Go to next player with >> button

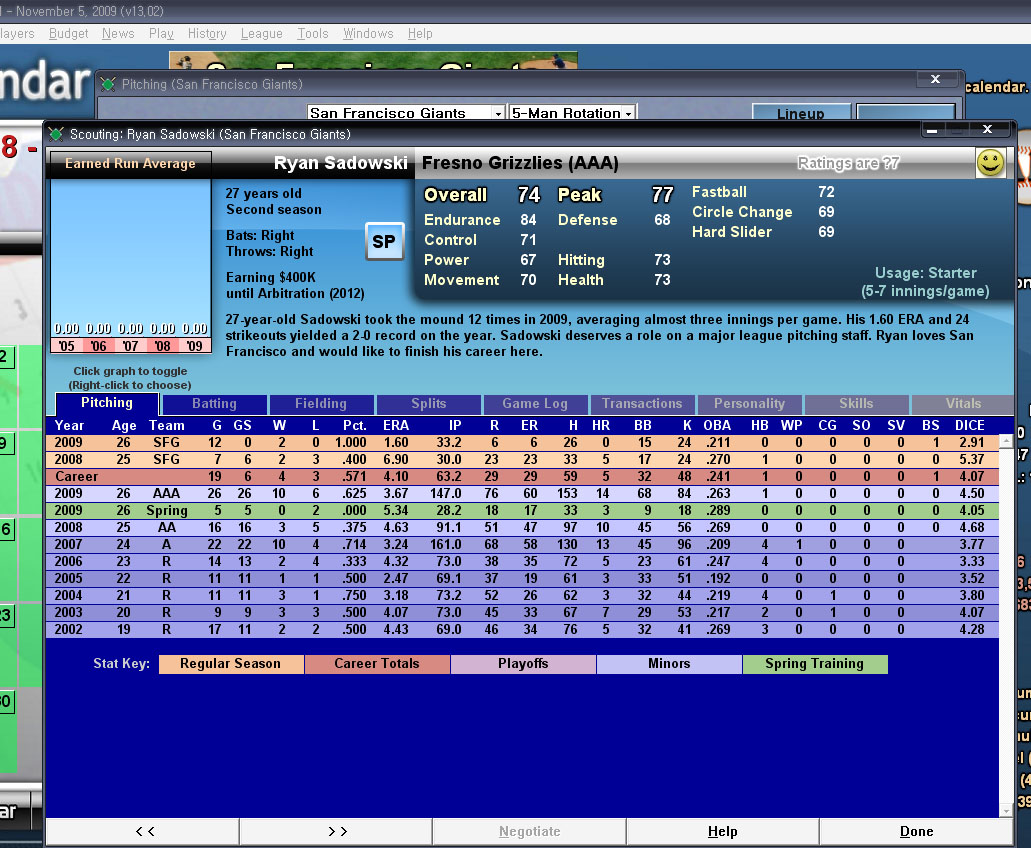pyautogui.click(x=336, y=832)
